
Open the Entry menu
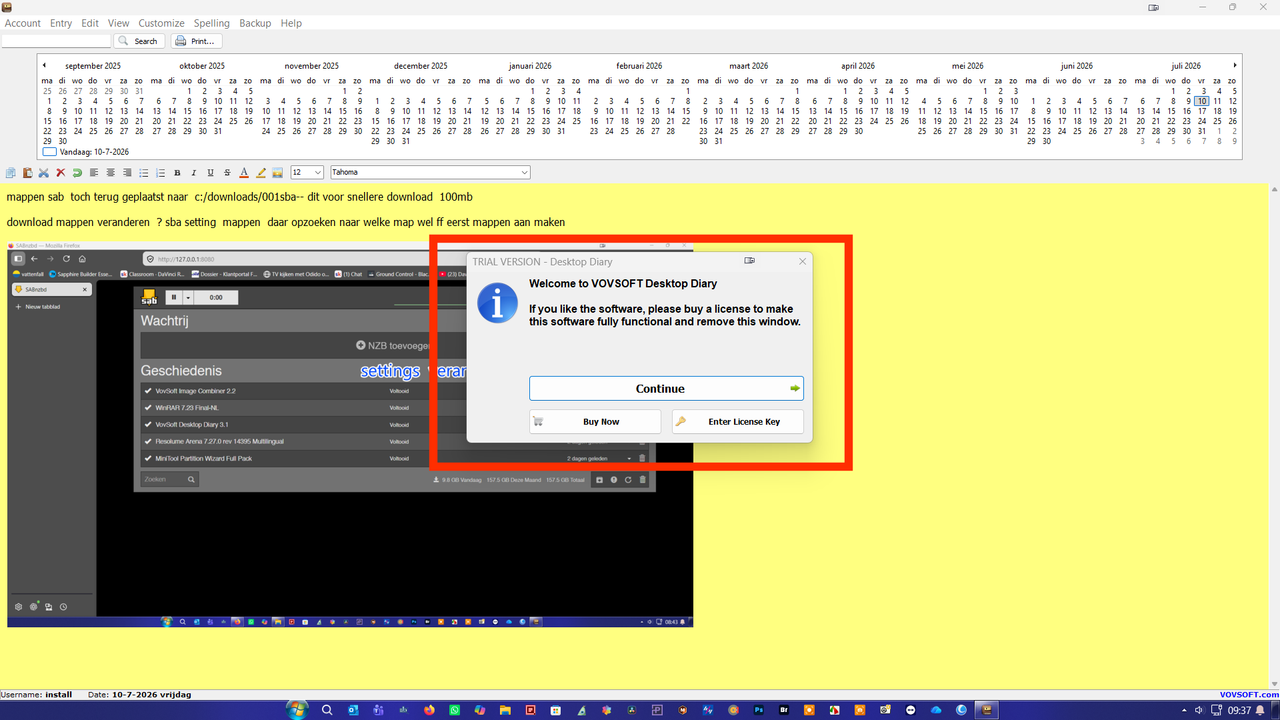pos(61,23)
